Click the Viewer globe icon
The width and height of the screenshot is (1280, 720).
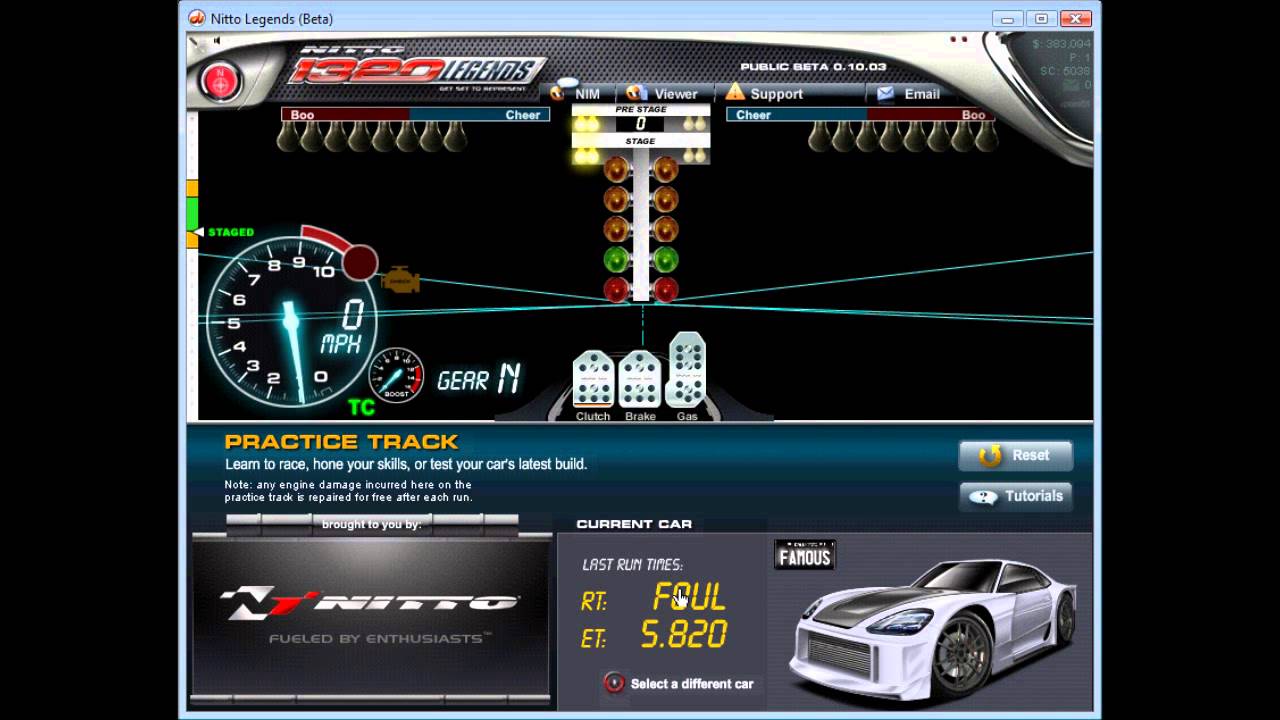pyautogui.click(x=636, y=93)
